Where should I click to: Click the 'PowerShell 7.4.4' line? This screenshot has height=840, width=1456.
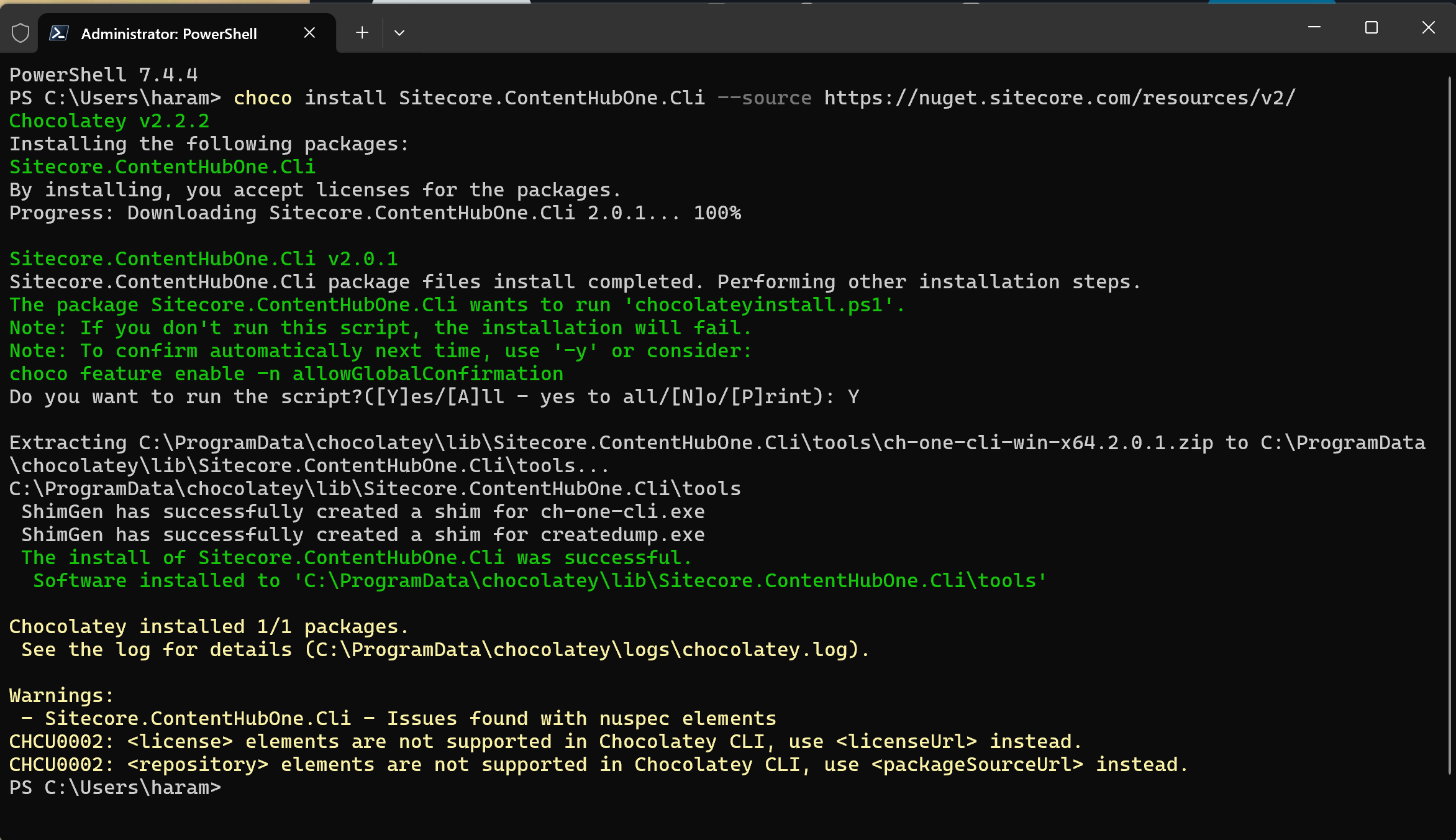click(x=104, y=75)
